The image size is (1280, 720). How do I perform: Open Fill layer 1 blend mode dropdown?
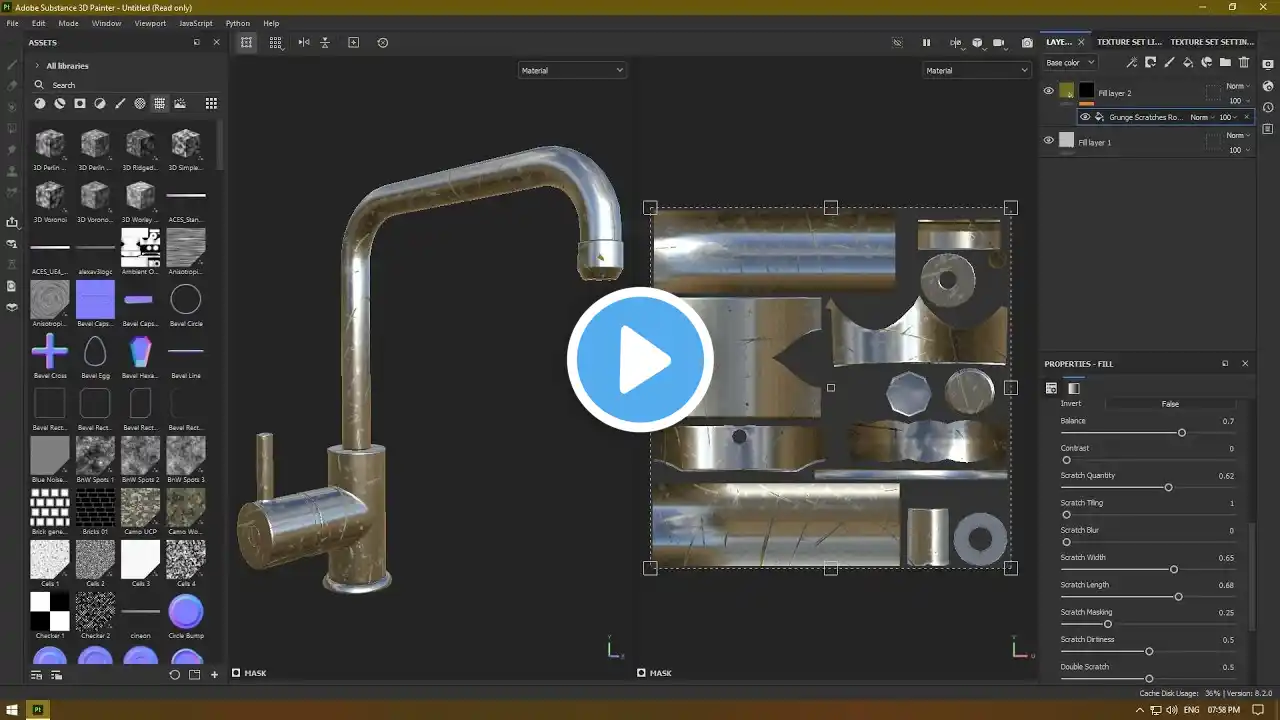pyautogui.click(x=1238, y=135)
